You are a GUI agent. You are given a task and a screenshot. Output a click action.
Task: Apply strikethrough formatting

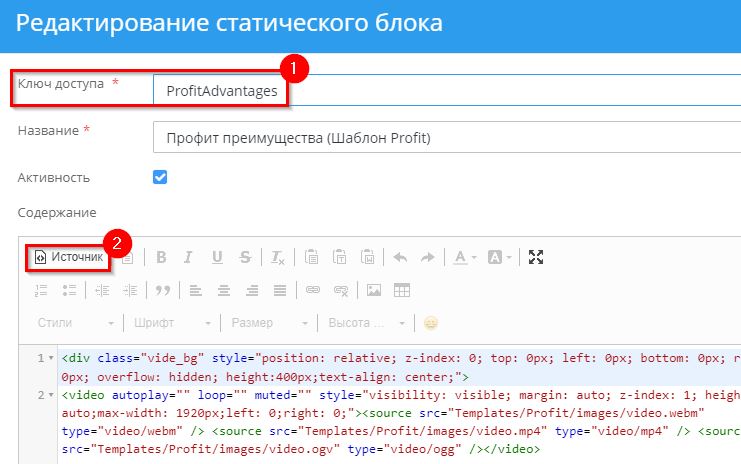point(245,257)
